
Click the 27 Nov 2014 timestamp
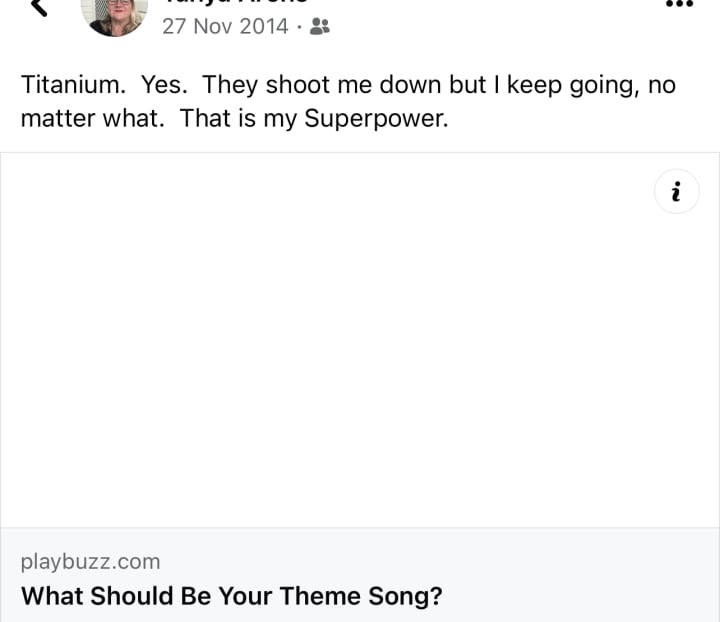pos(225,27)
